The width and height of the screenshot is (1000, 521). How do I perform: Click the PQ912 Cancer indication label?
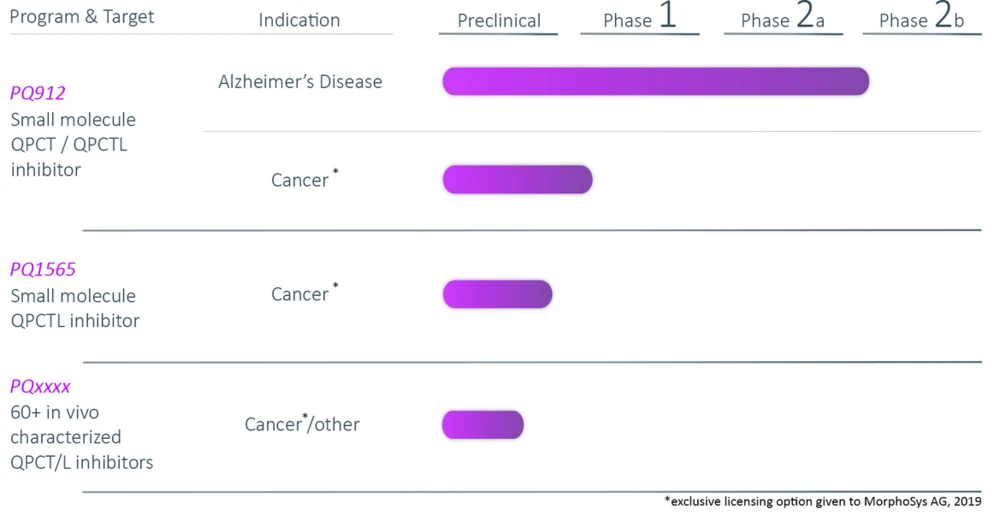(302, 180)
